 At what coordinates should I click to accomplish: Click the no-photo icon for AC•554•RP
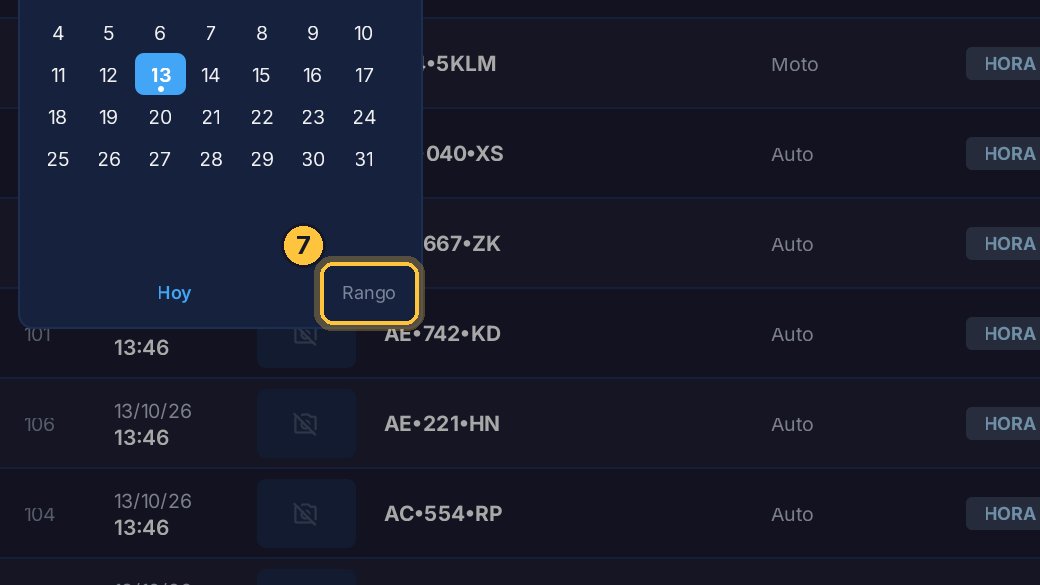pos(306,514)
